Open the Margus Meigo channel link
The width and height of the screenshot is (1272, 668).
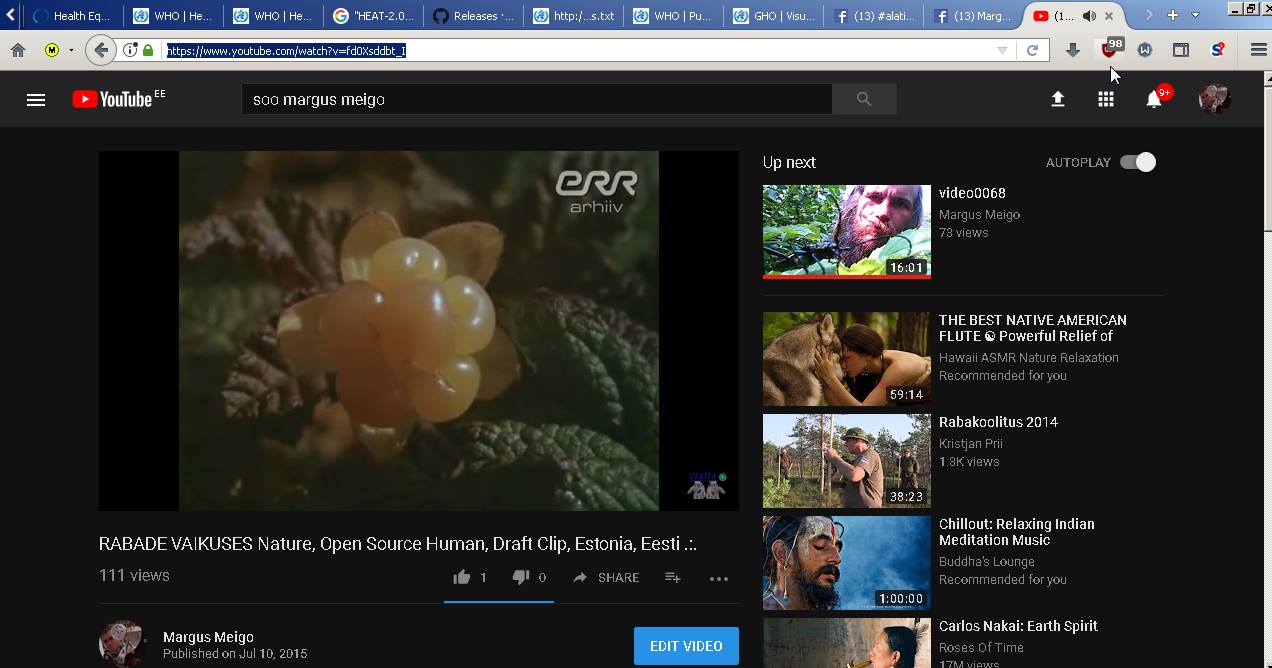pyautogui.click(x=208, y=637)
